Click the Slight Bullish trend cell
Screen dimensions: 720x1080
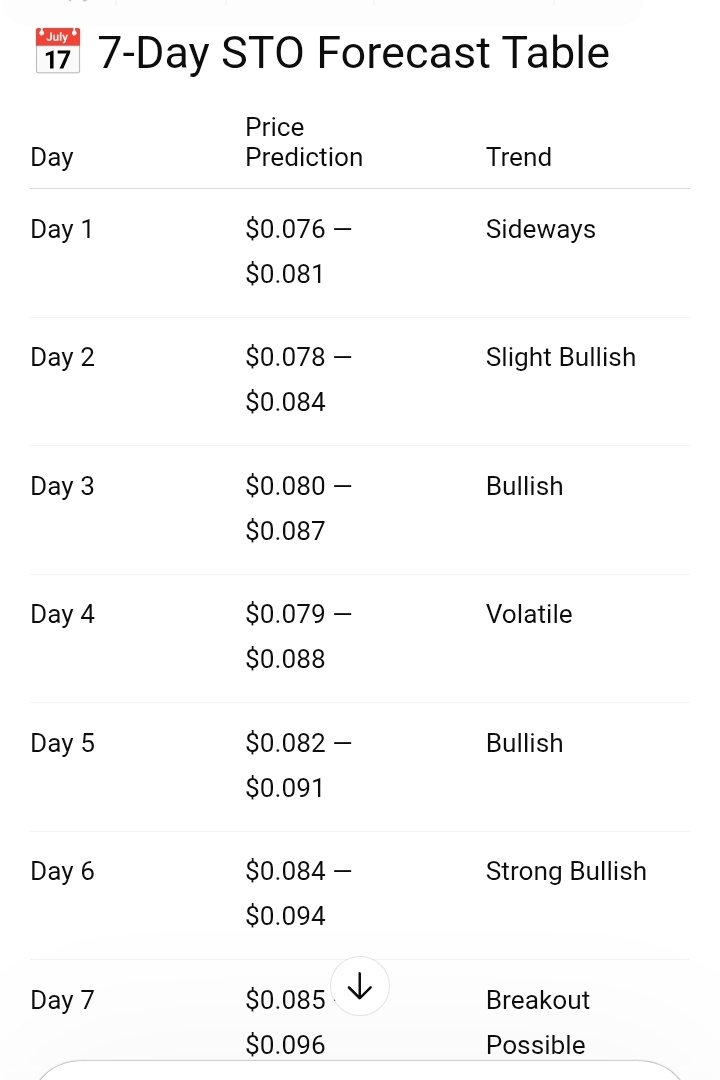coord(560,357)
